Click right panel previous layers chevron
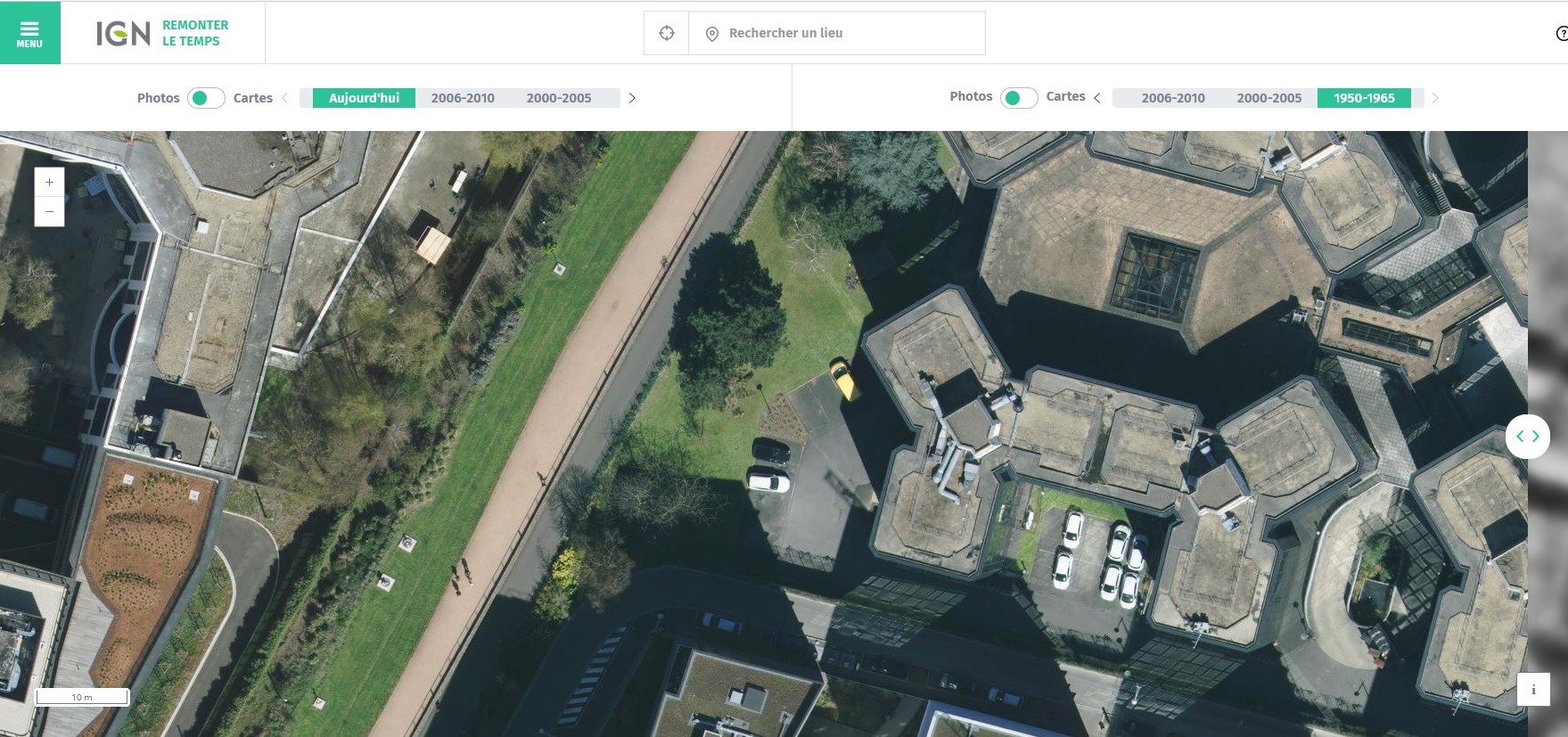Viewport: 1568px width, 737px height. click(x=1096, y=98)
